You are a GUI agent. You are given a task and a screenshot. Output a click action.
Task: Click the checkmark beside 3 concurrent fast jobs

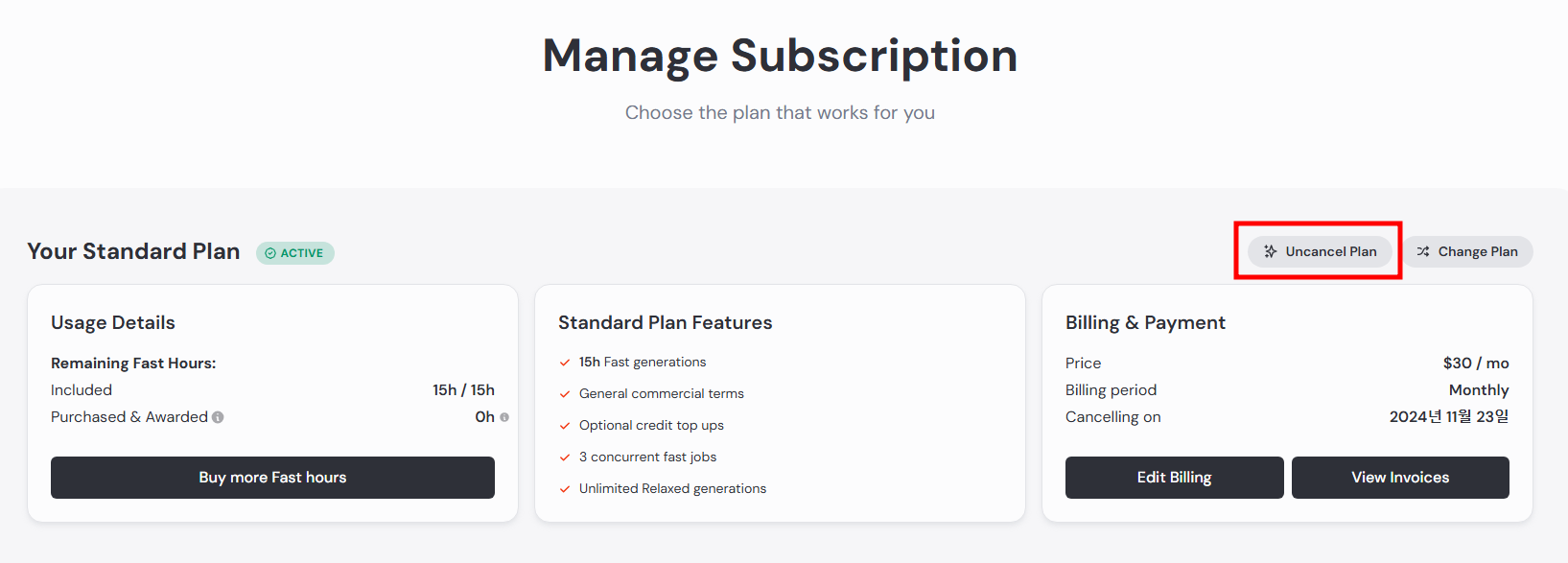(x=564, y=457)
